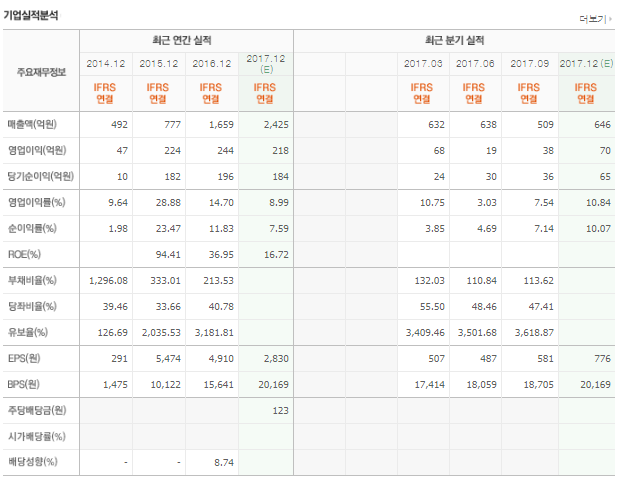Click the 주요재무정보 header cell

click(41, 72)
